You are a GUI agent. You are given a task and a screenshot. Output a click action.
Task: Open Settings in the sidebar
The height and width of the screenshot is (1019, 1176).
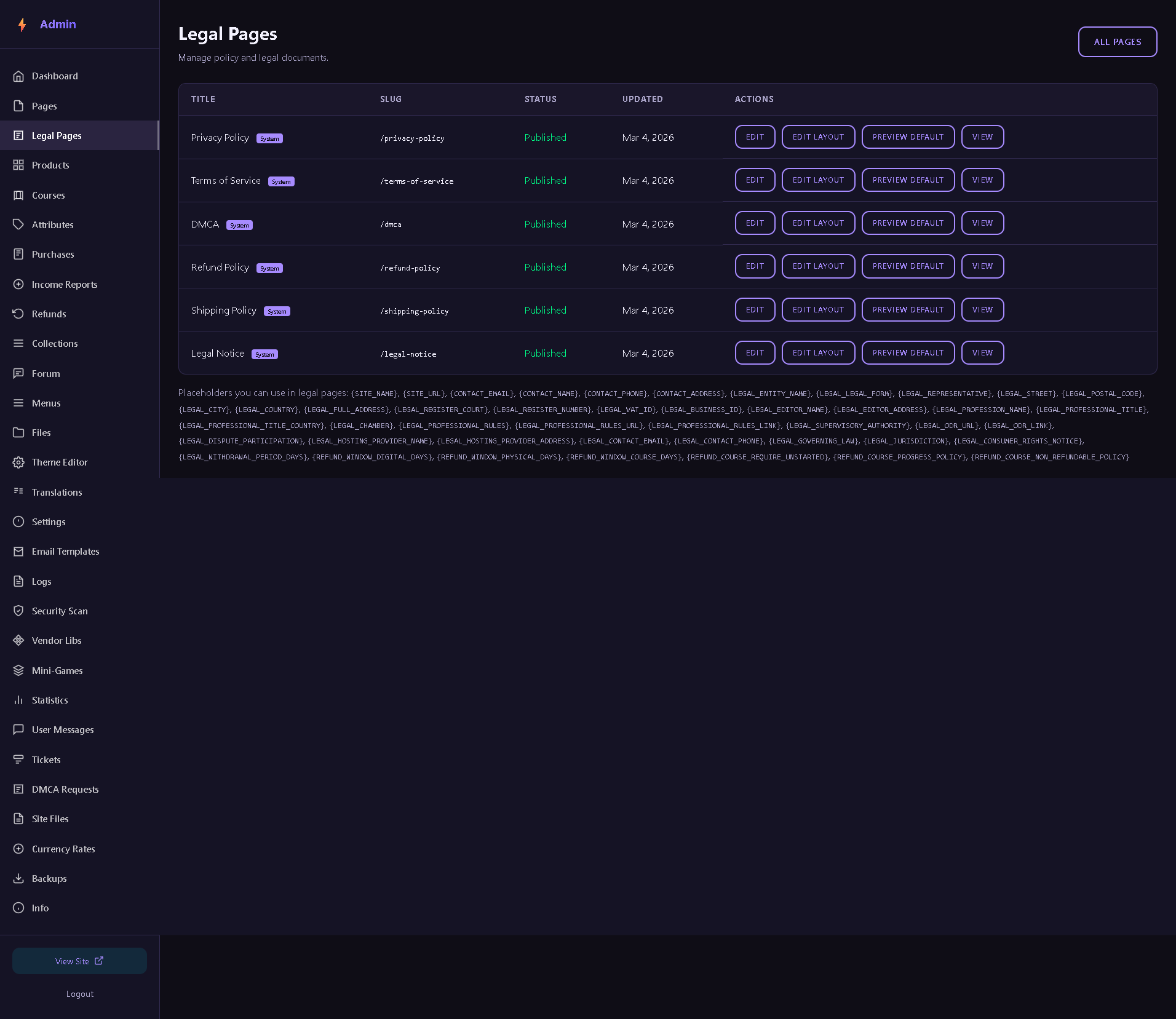pyautogui.click(x=79, y=521)
